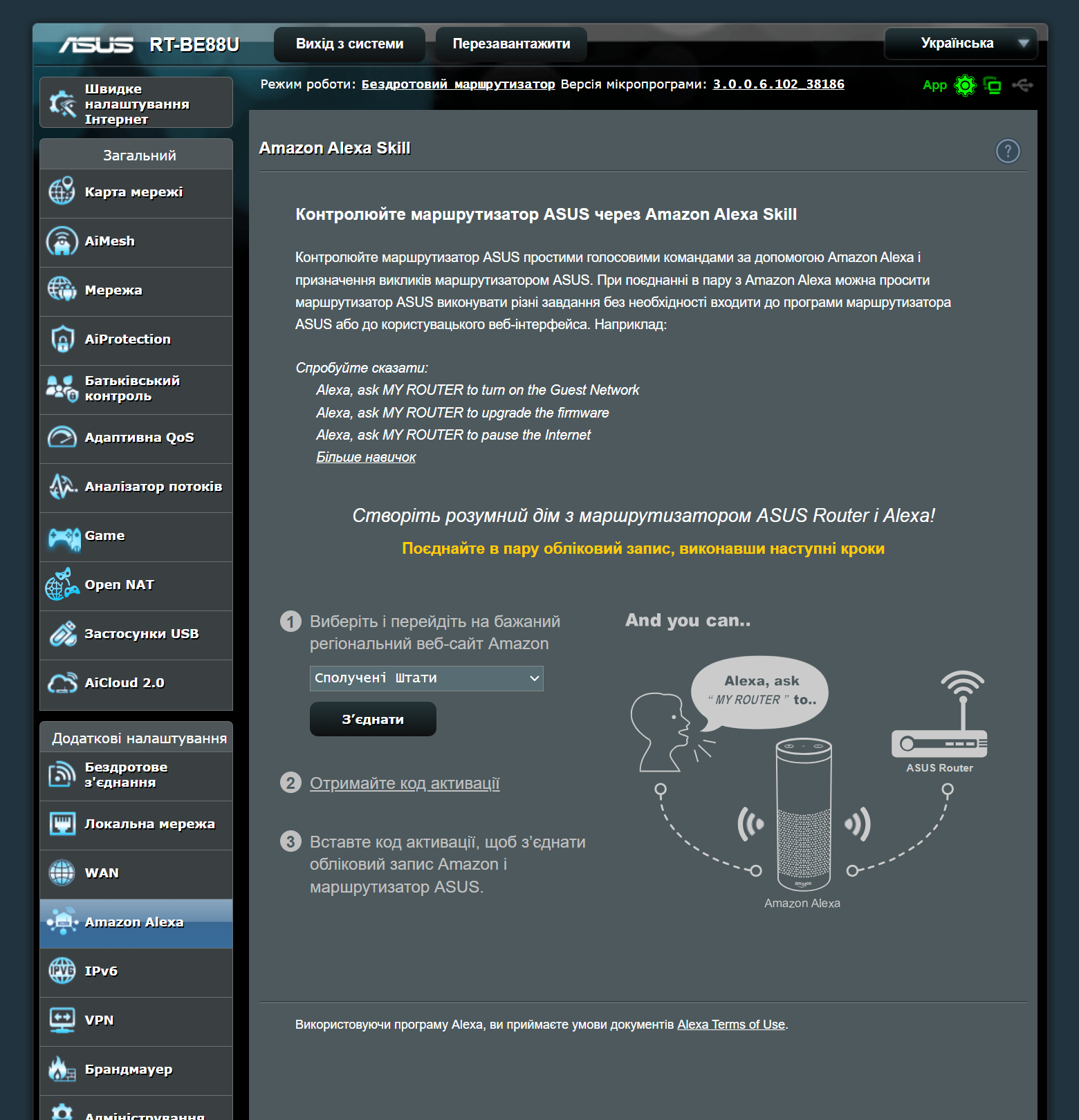Click the Локальна мережа LAN icon
The height and width of the screenshot is (1120, 1079).
62,823
